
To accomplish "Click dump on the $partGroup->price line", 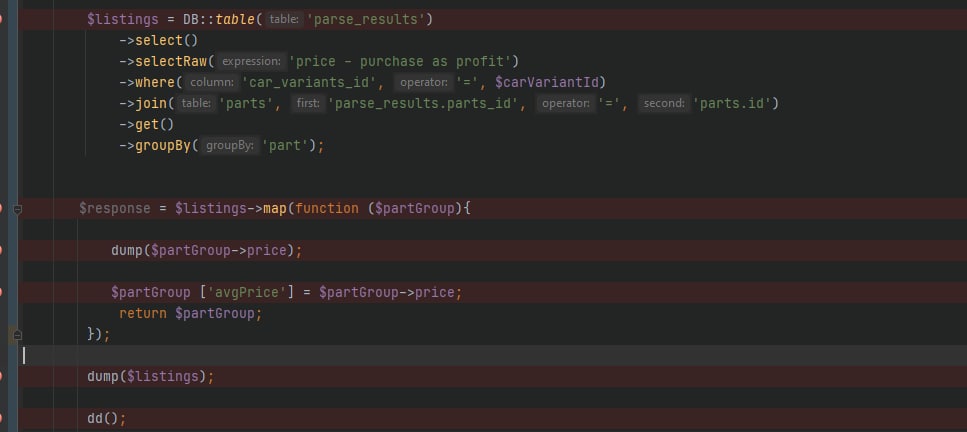I will pos(126,251).
